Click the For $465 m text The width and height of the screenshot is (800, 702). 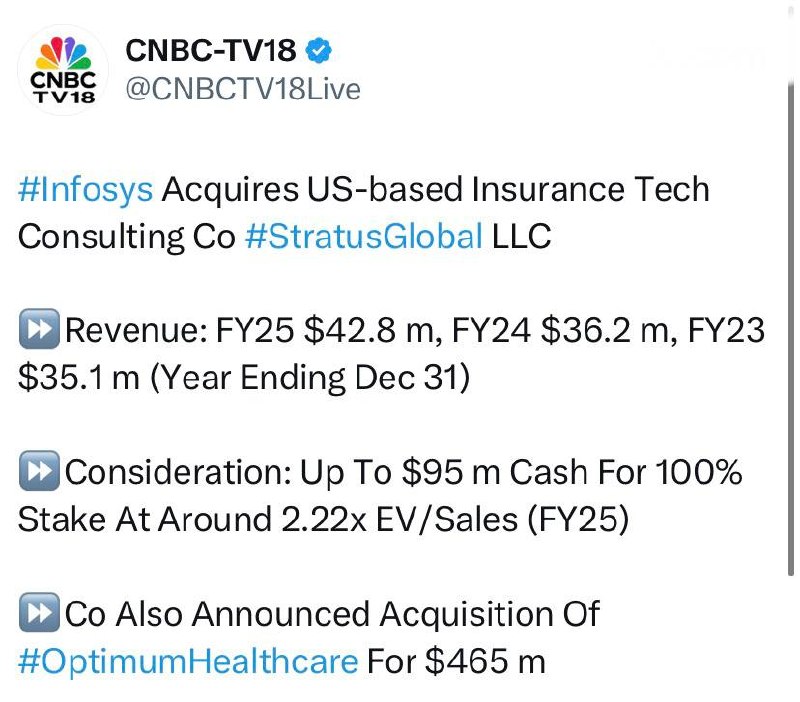(456, 661)
